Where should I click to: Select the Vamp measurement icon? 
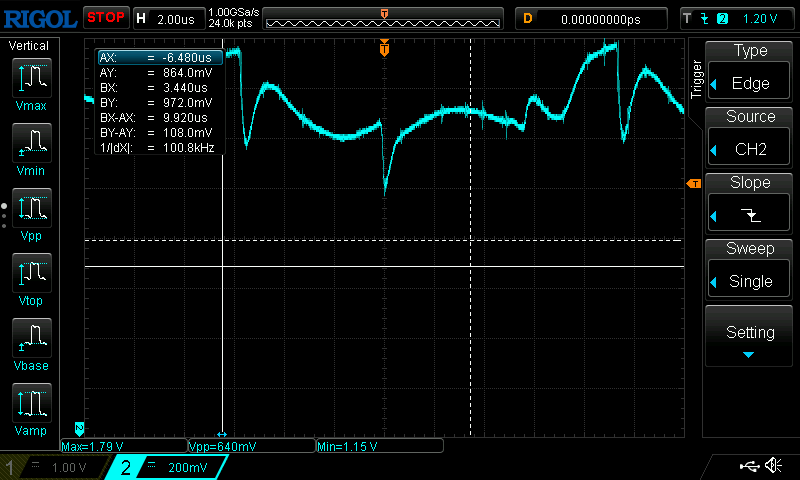32,403
